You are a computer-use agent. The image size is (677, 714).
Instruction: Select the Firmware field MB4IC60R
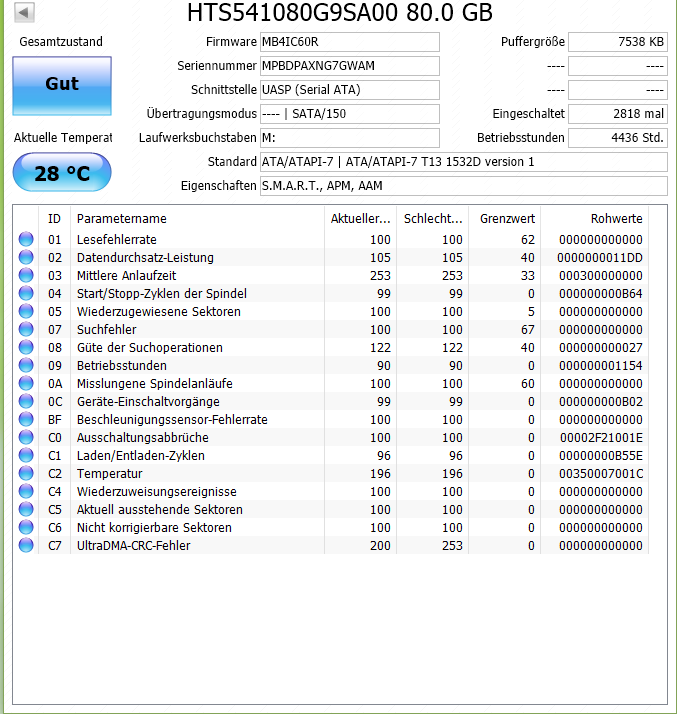[x=350, y=42]
